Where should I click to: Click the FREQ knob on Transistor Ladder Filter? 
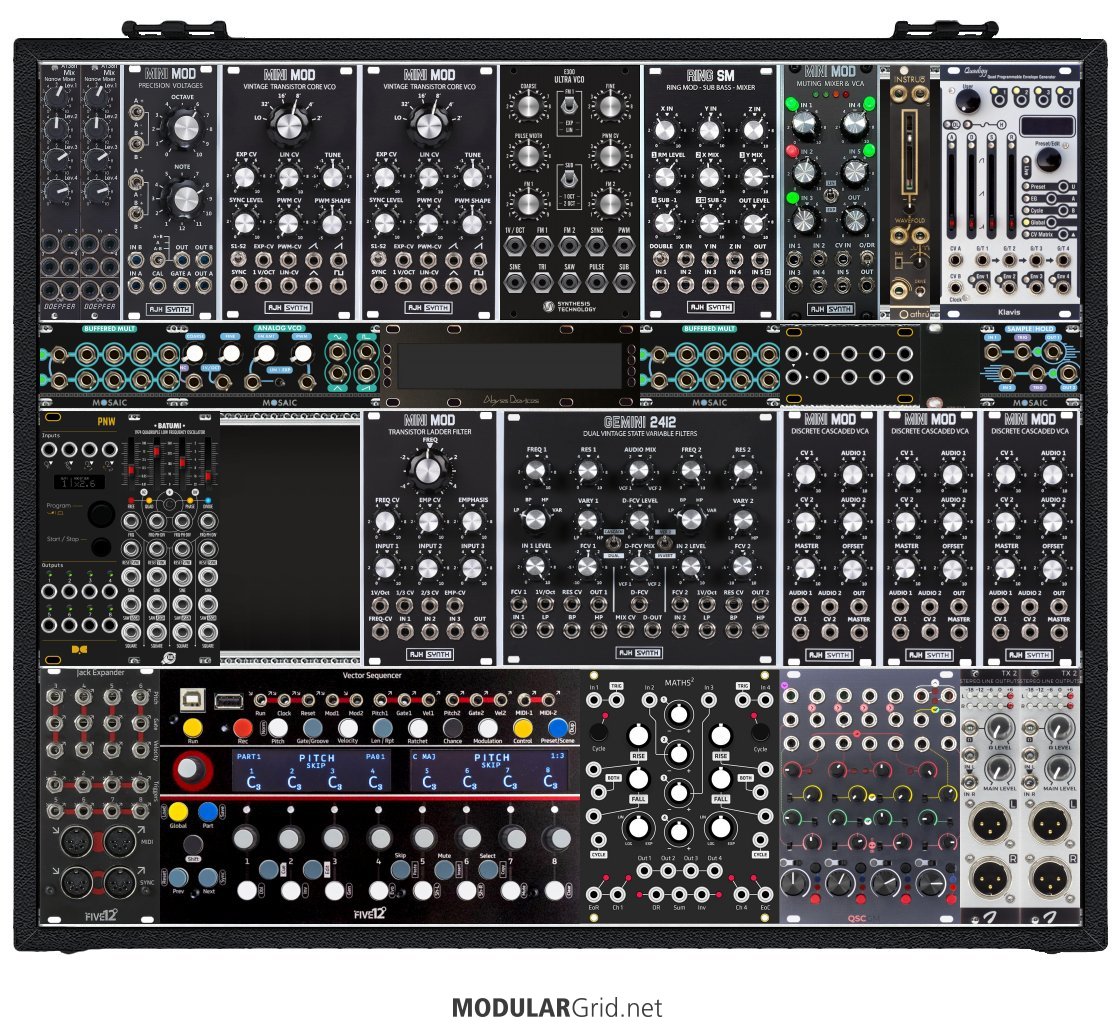pos(428,469)
